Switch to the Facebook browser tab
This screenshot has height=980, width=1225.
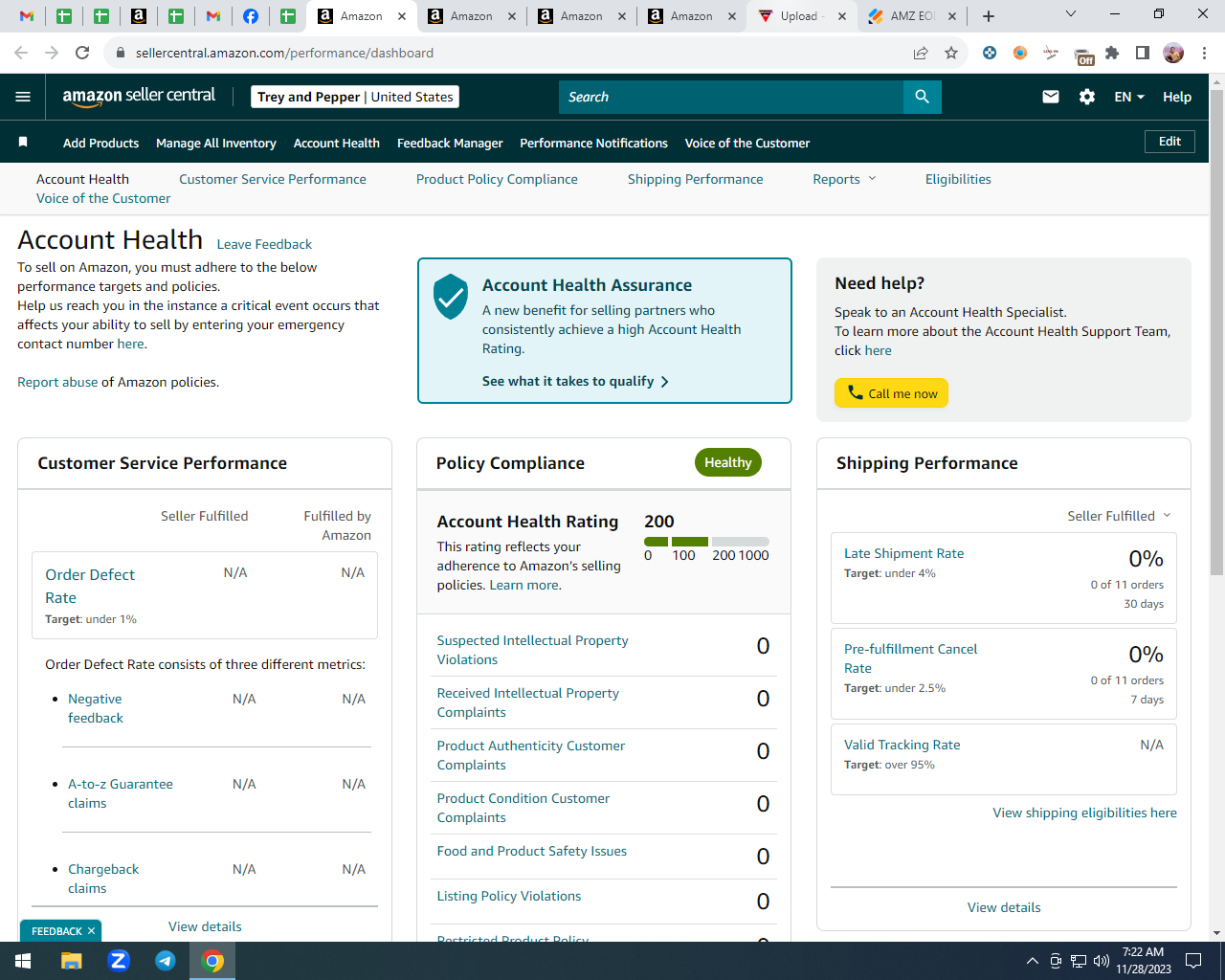251,16
